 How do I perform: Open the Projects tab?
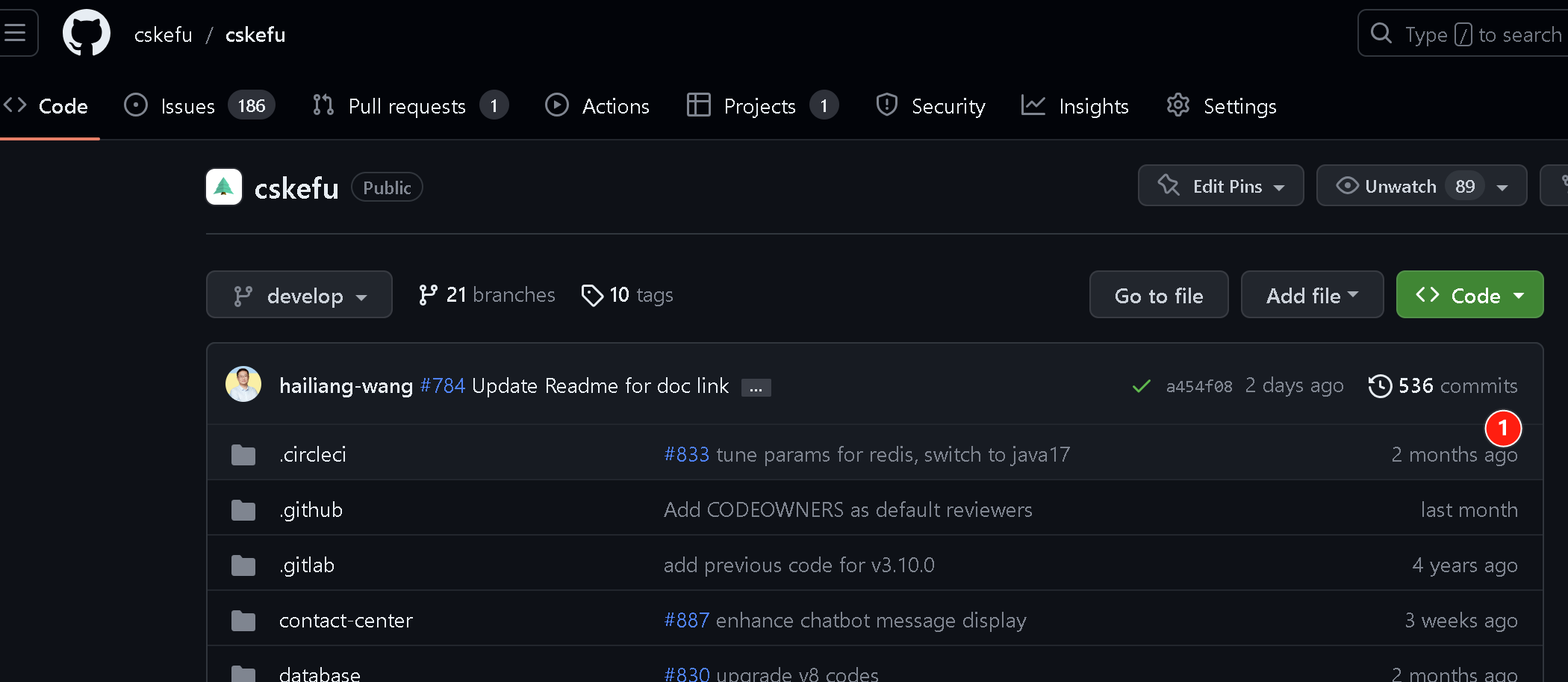tap(762, 106)
